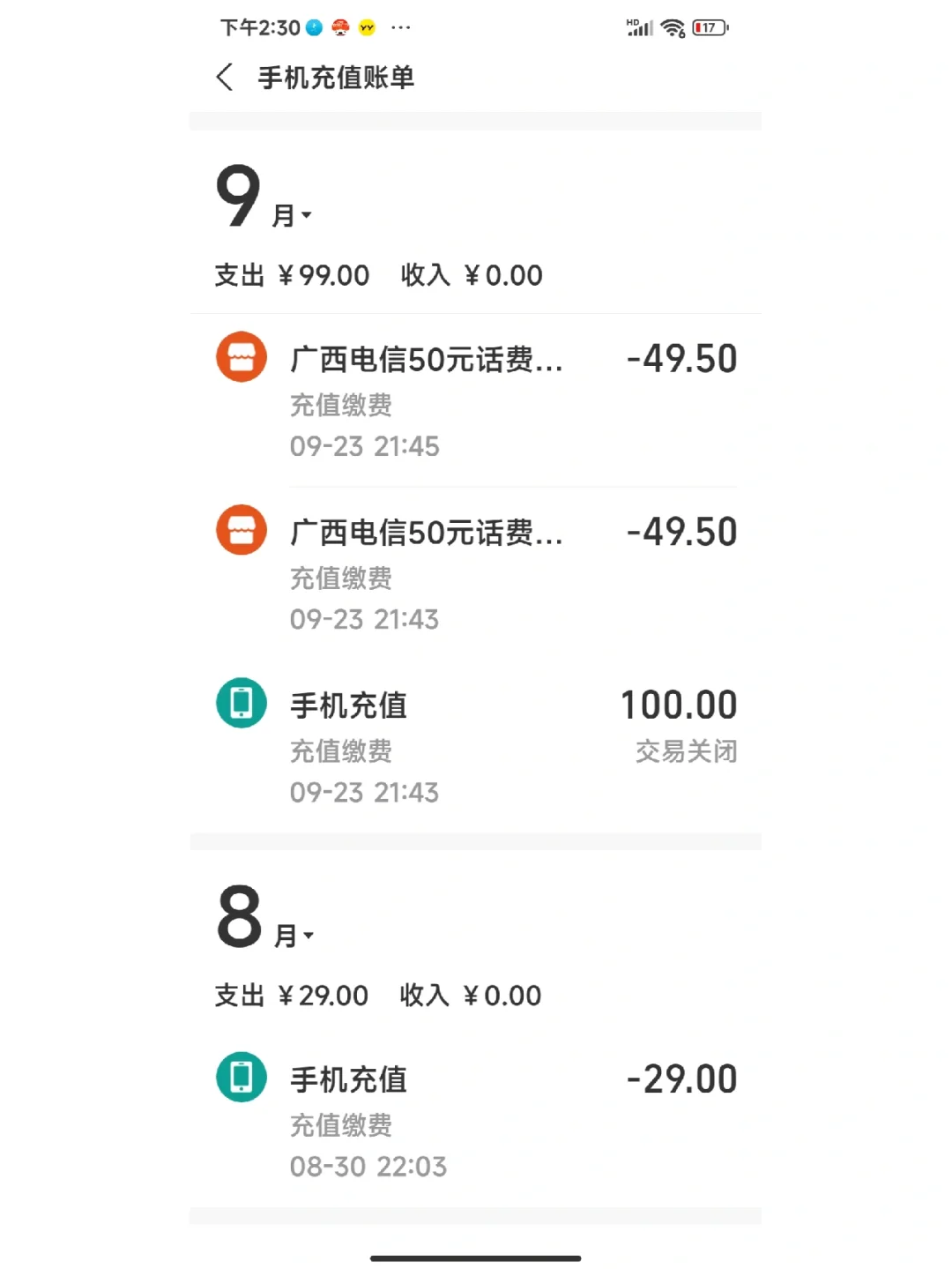The height and width of the screenshot is (1269, 952).
Task: Tap orange shop icon for 21:43 Guangxi recharge
Action: pyautogui.click(x=242, y=530)
